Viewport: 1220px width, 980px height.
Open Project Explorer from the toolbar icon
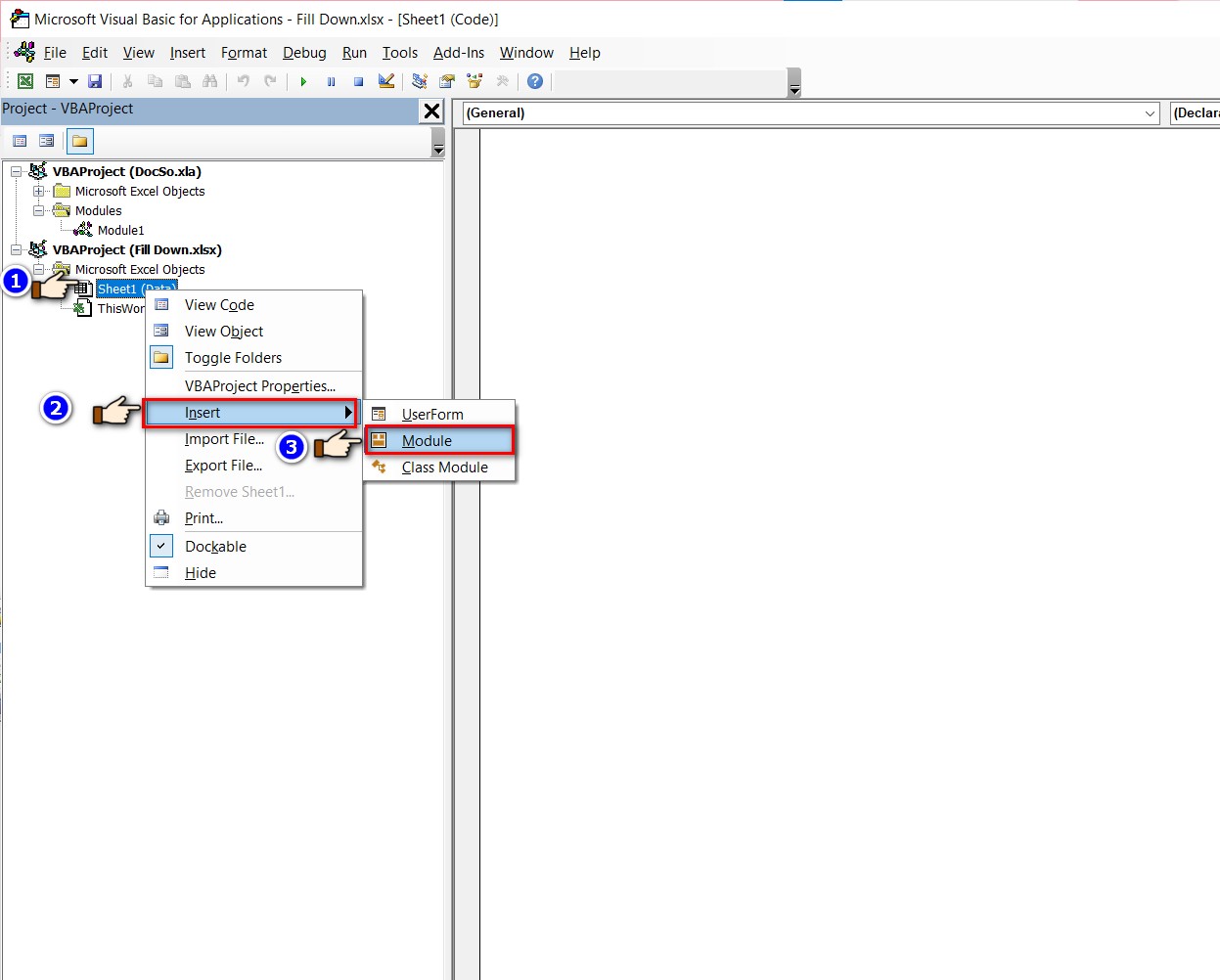coord(420,81)
